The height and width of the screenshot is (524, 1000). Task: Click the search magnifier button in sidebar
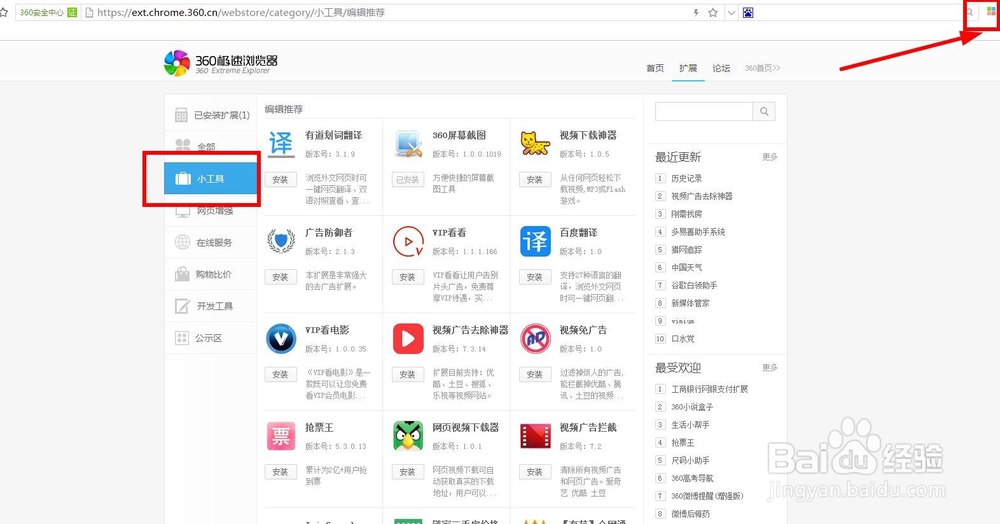764,112
